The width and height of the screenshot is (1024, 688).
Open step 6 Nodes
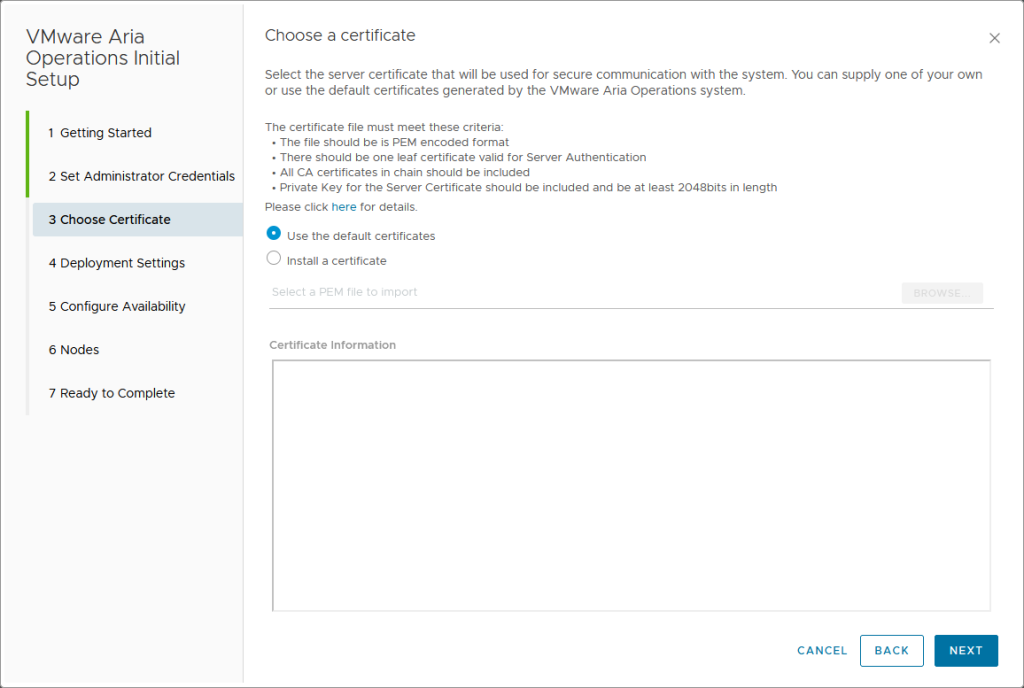click(x=74, y=350)
